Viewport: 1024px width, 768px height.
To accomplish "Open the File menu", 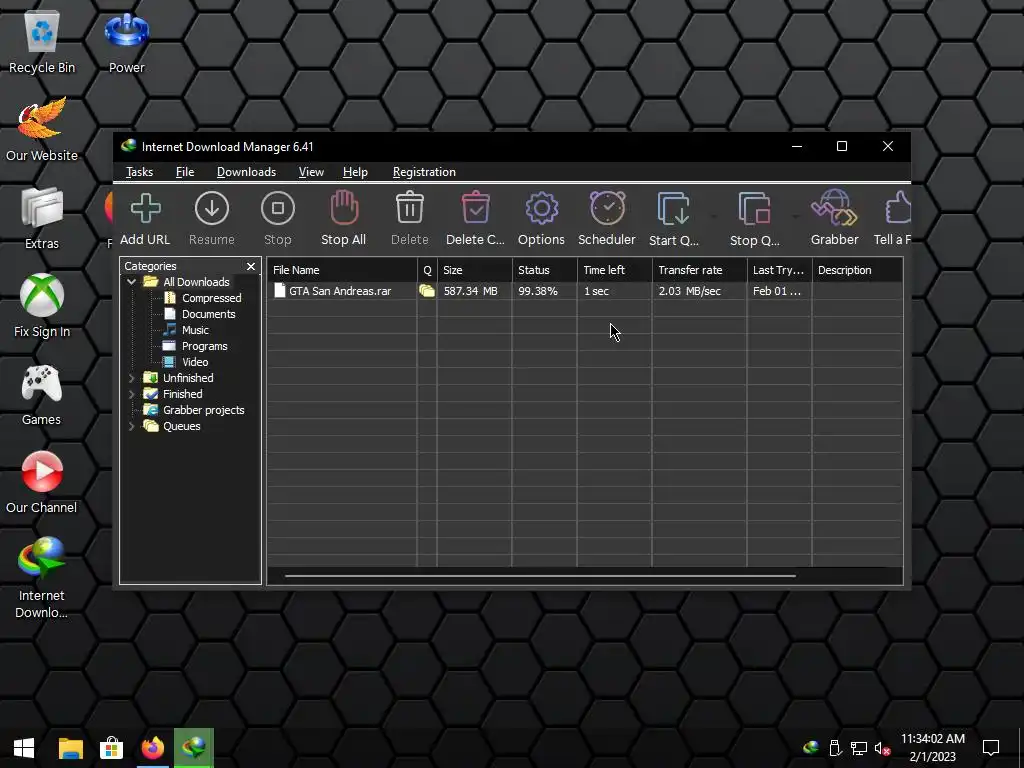I will coord(185,172).
